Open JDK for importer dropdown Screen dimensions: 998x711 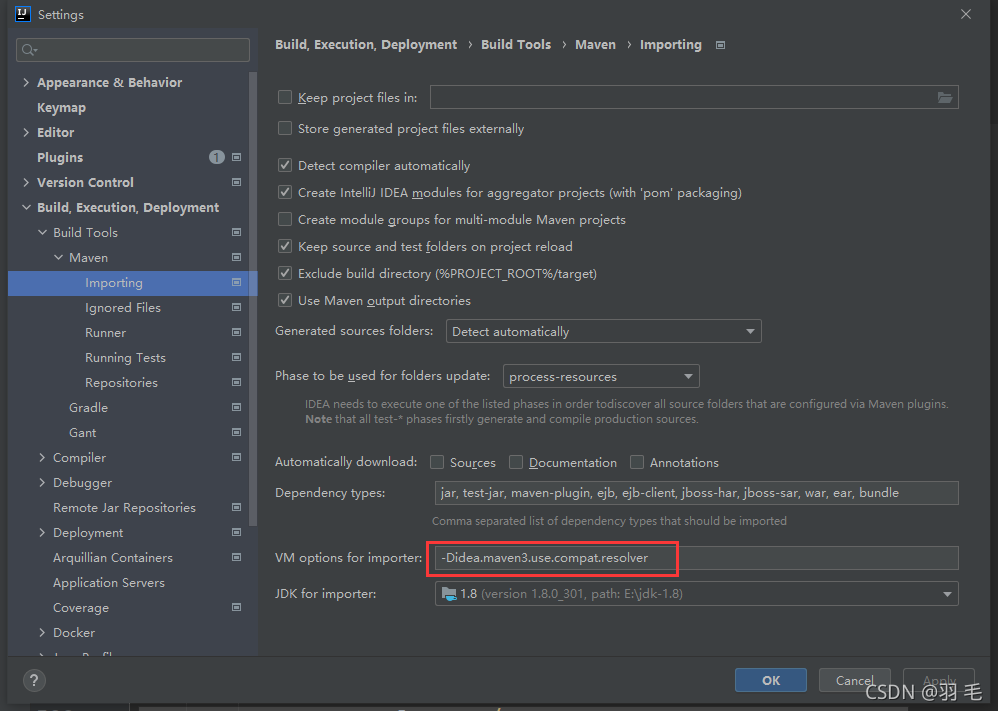click(696, 594)
